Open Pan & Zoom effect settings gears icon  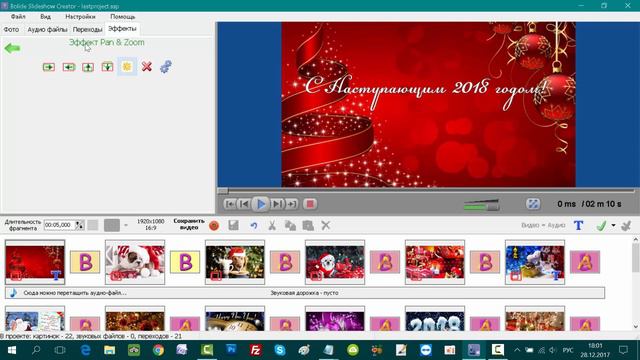point(166,67)
